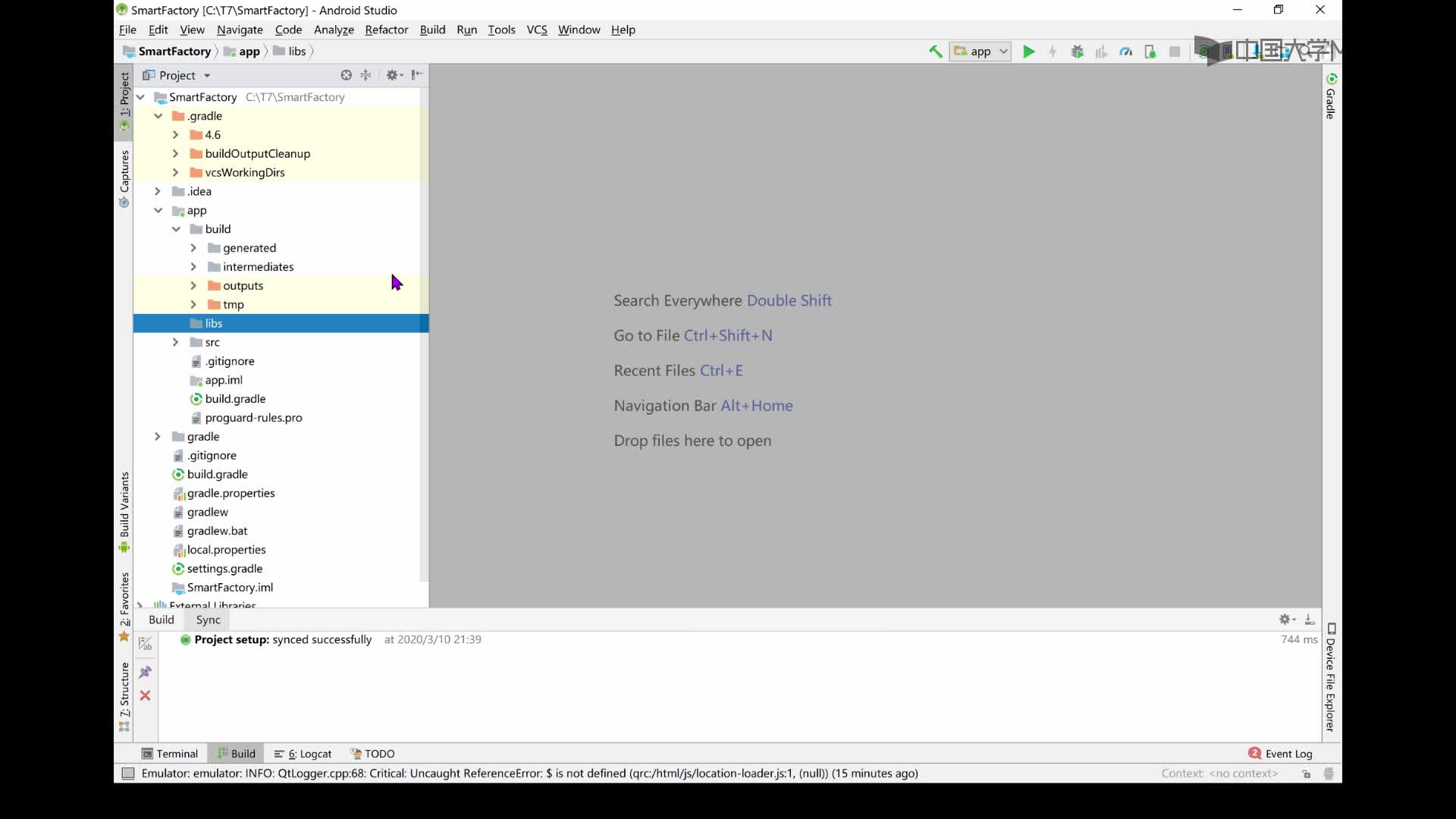Open the 6: Logcat tool window
The image size is (1456, 819).
(x=303, y=754)
